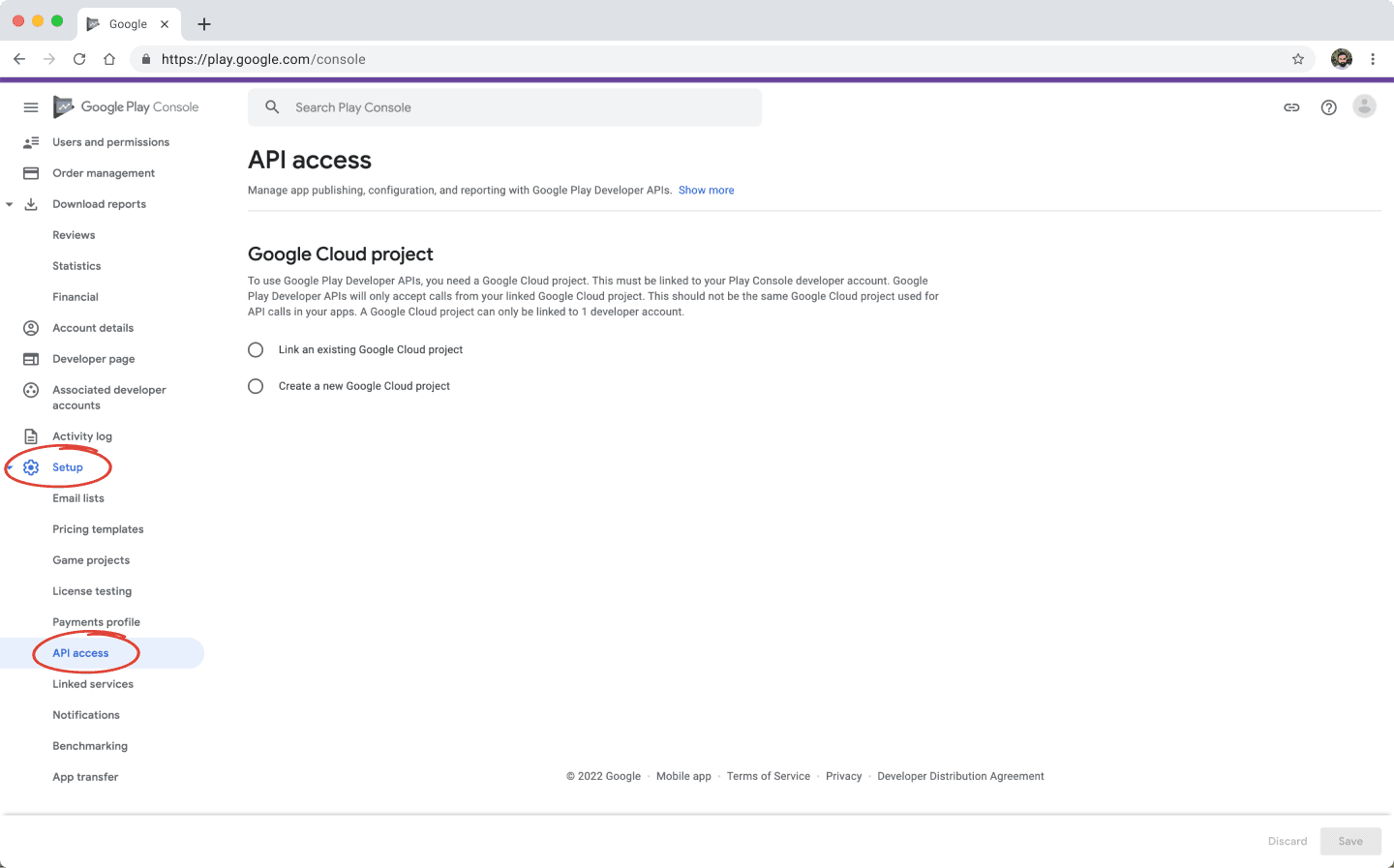
Task: Click the Account details person icon
Action: click(31, 328)
